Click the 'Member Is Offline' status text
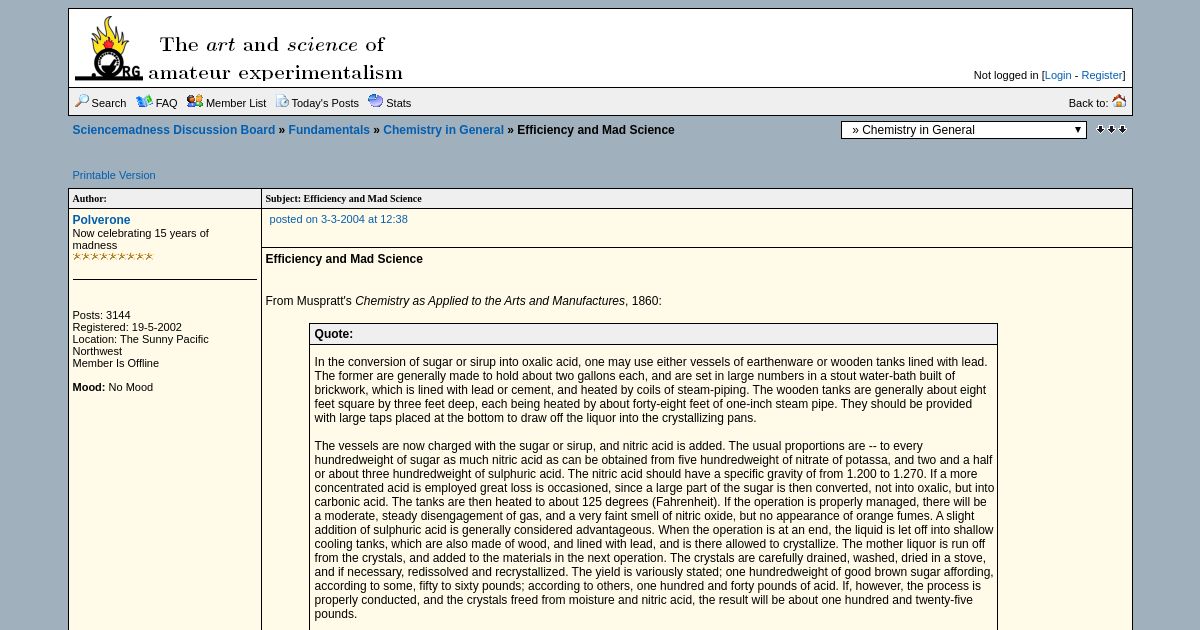 [x=115, y=363]
